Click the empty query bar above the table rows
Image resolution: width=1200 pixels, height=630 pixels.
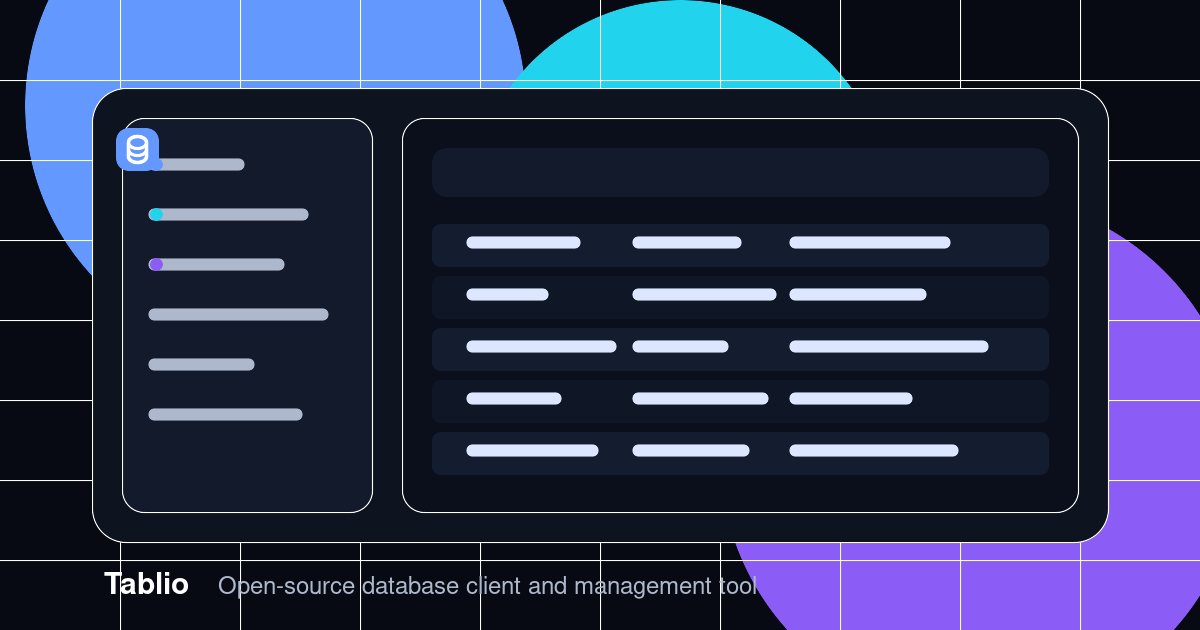[x=740, y=172]
